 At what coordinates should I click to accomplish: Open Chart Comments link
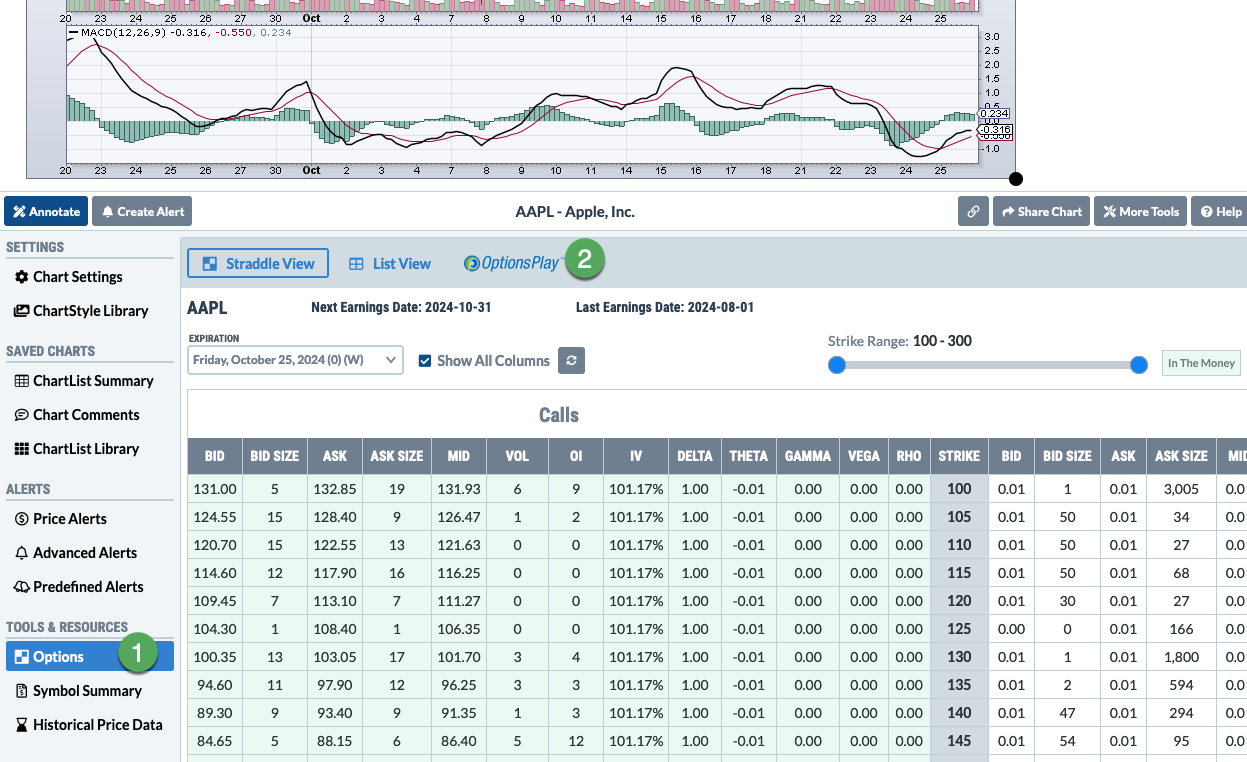pos(86,415)
